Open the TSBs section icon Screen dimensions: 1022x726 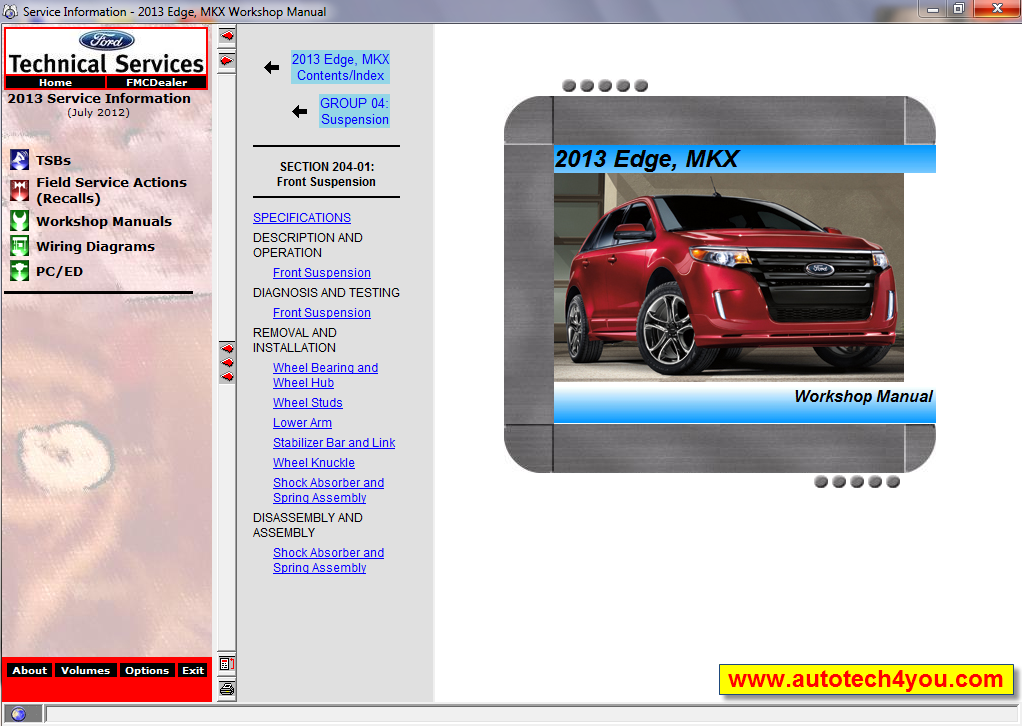[x=20, y=160]
